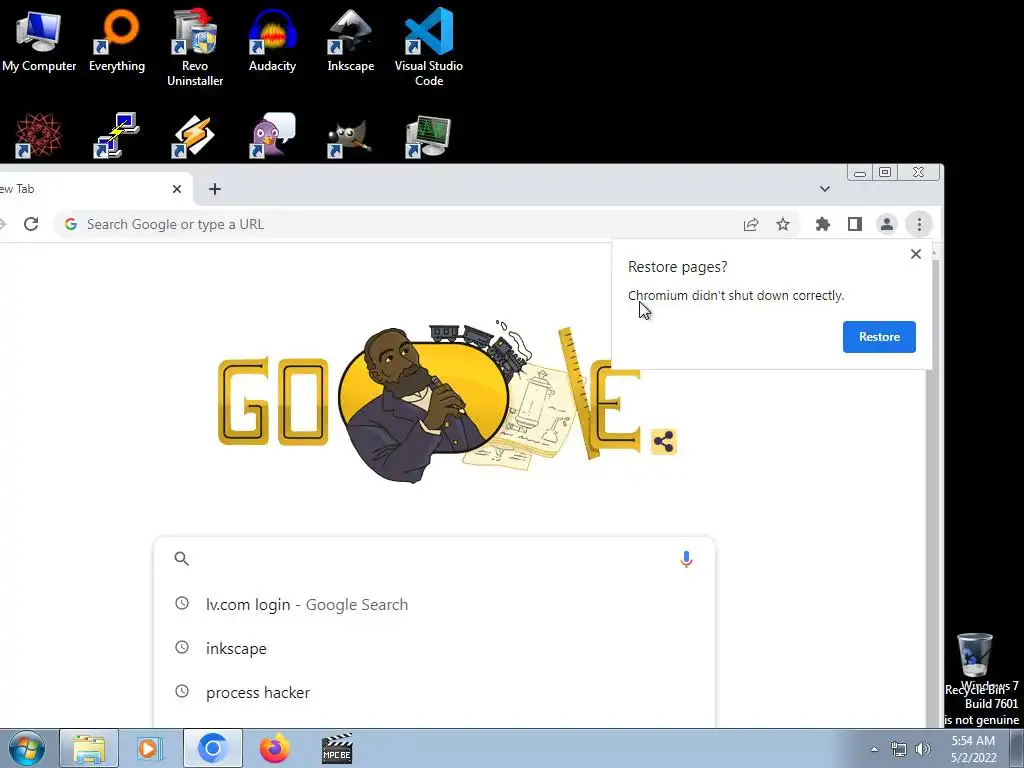Launch Audacity from desktop

tap(272, 40)
